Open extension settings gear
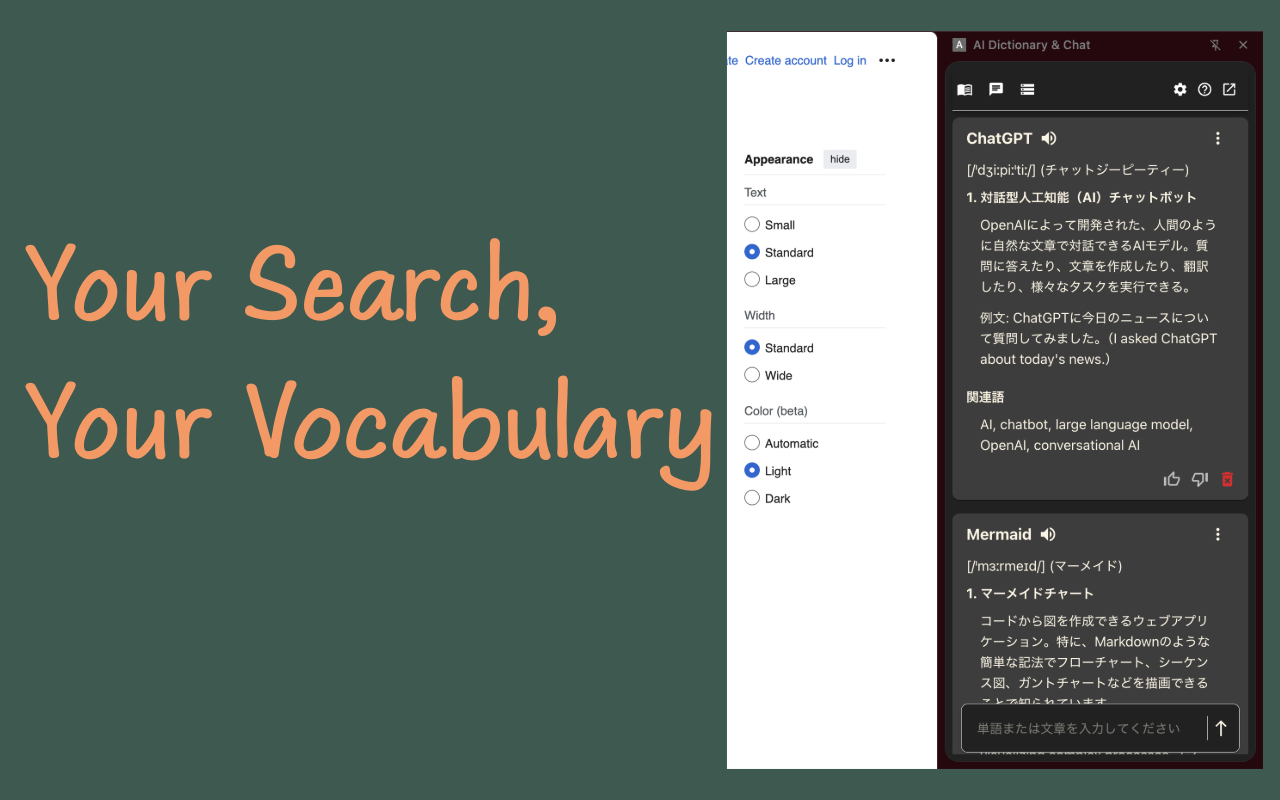Screen dimensions: 1280x800 click(x=1180, y=89)
